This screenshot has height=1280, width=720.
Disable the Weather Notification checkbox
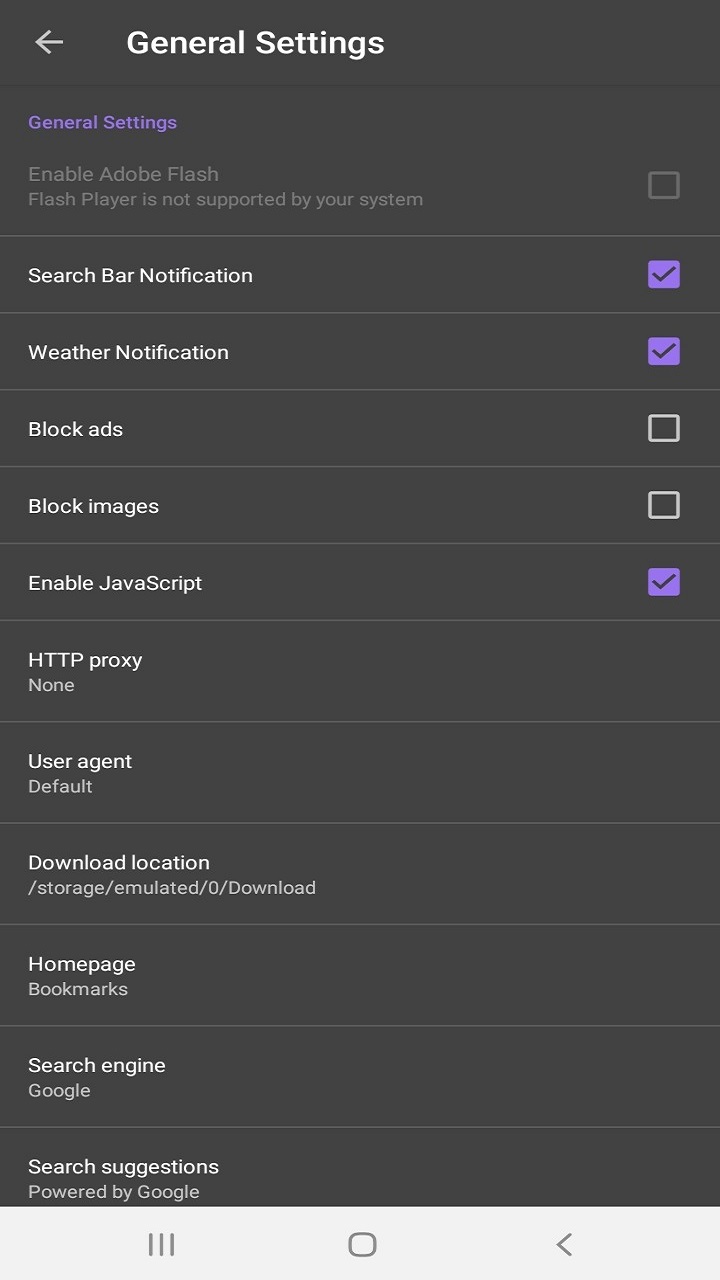coord(664,351)
